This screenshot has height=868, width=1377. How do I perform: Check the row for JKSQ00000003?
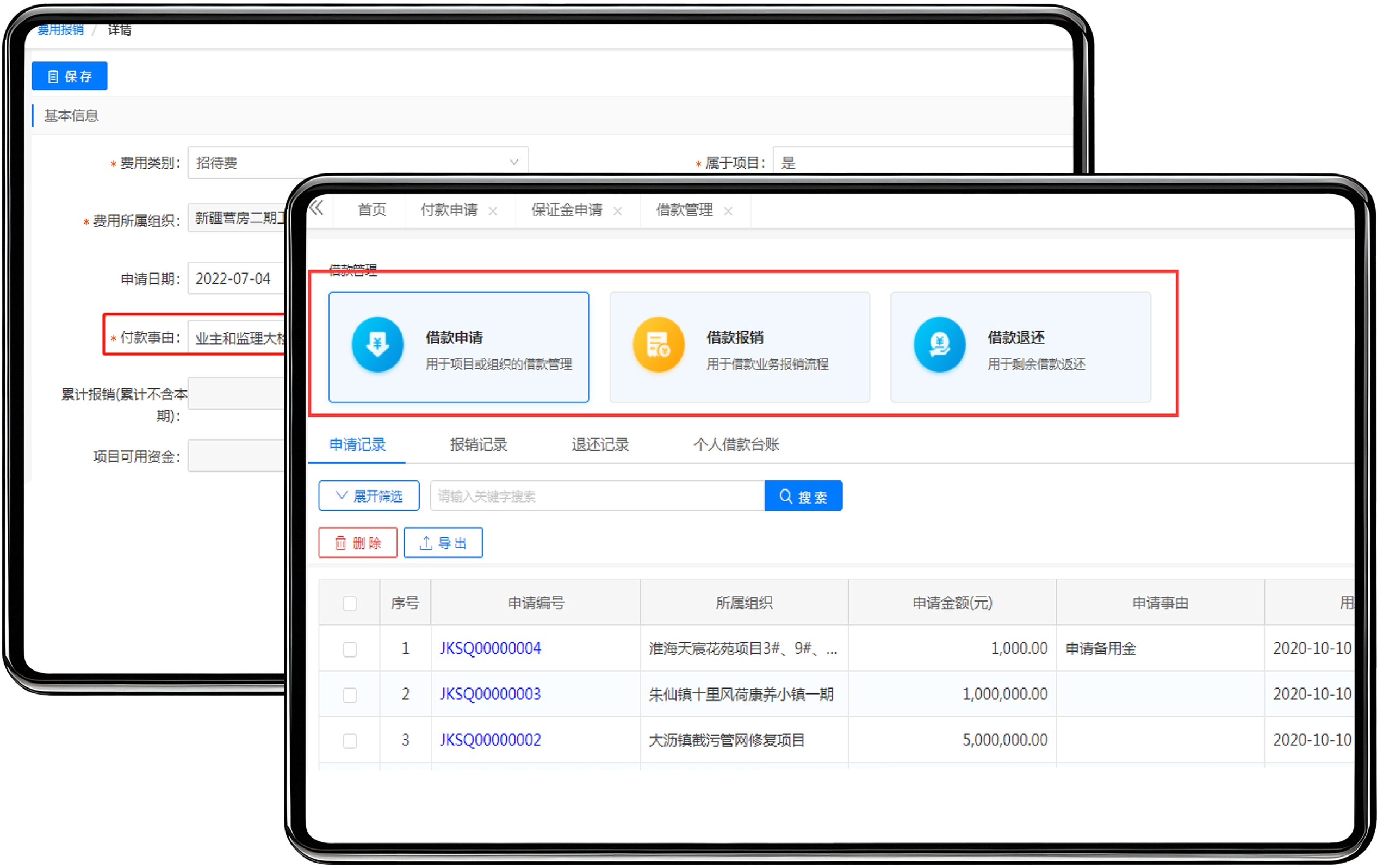[350, 695]
